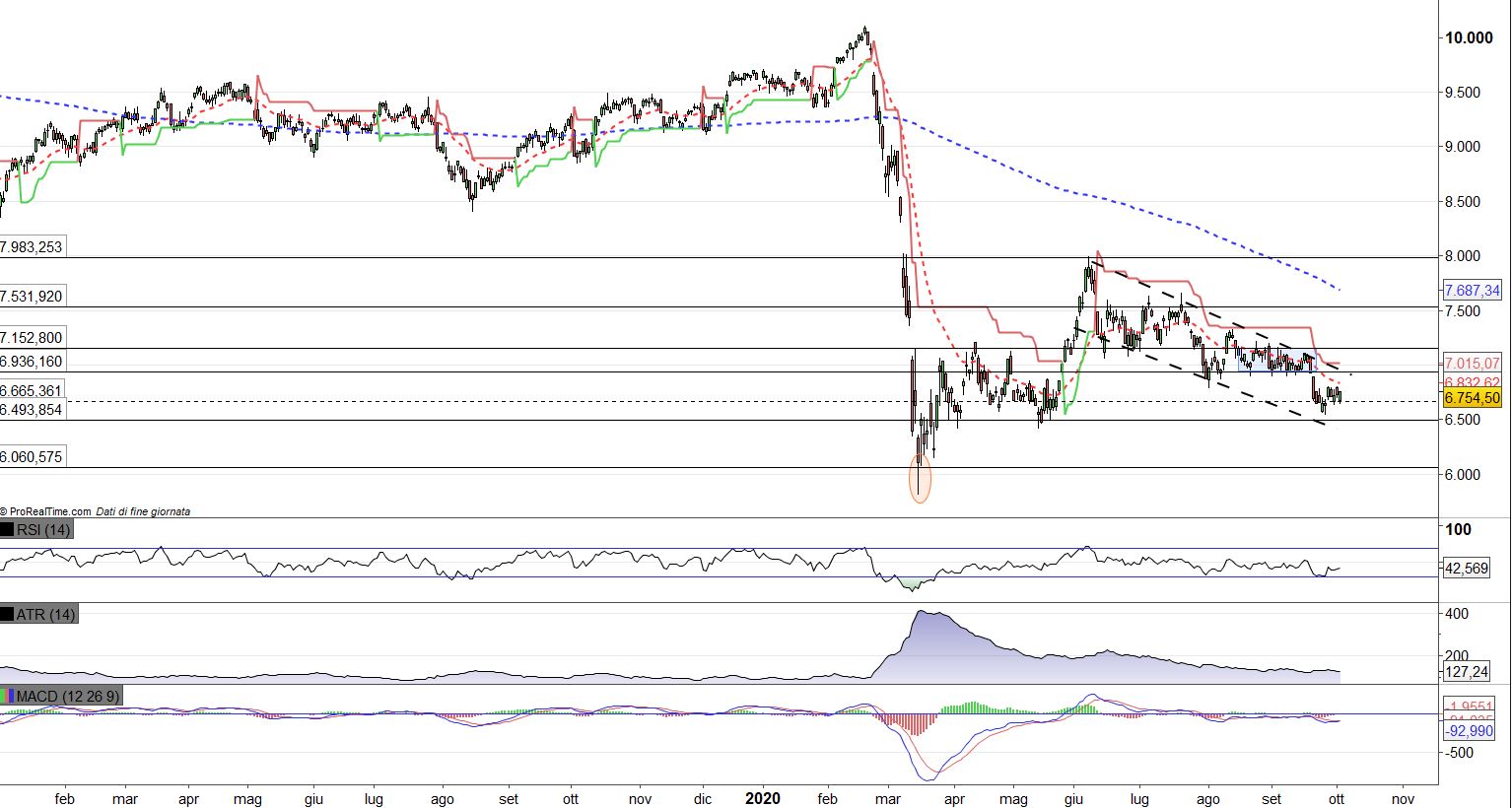Viewport: 1512px width, 808px height.
Task: Click the RSI scale label 100
Action: pyautogui.click(x=1457, y=530)
